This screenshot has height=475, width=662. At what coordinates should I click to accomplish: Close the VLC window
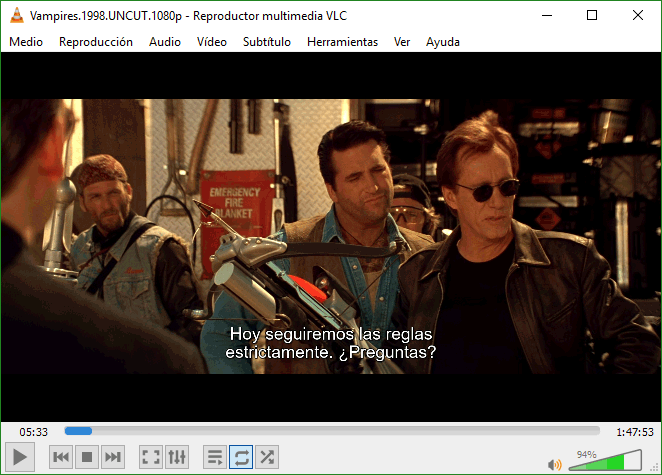pyautogui.click(x=638, y=15)
